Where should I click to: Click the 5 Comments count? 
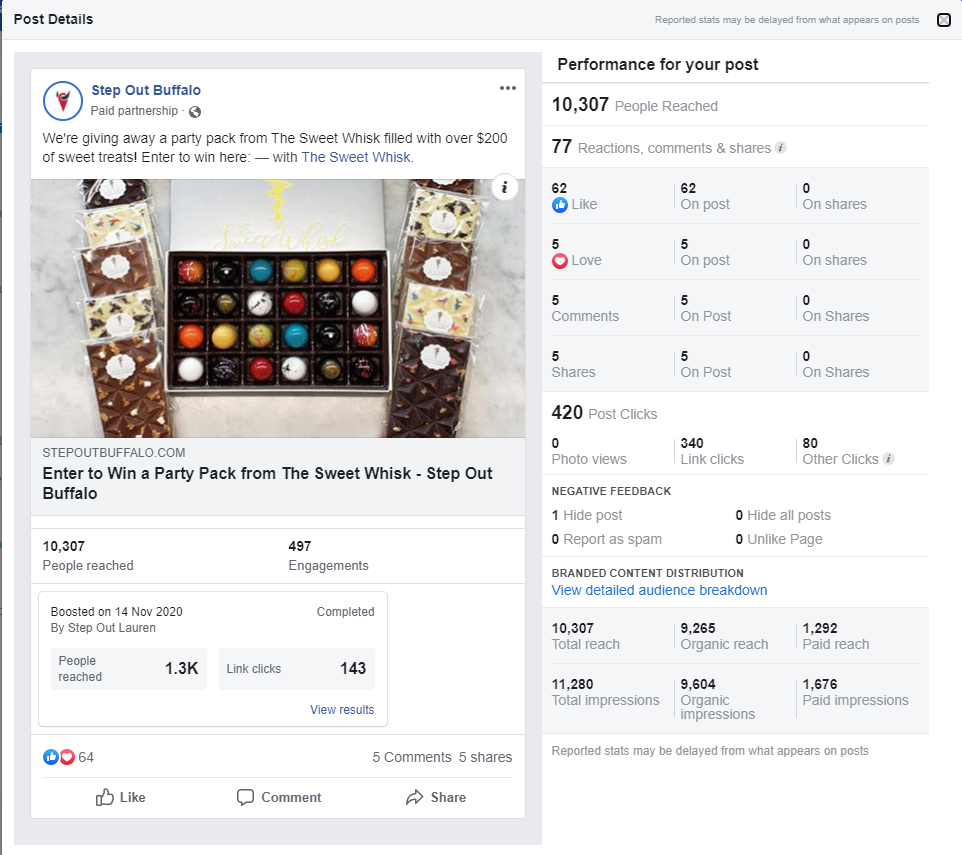(412, 757)
